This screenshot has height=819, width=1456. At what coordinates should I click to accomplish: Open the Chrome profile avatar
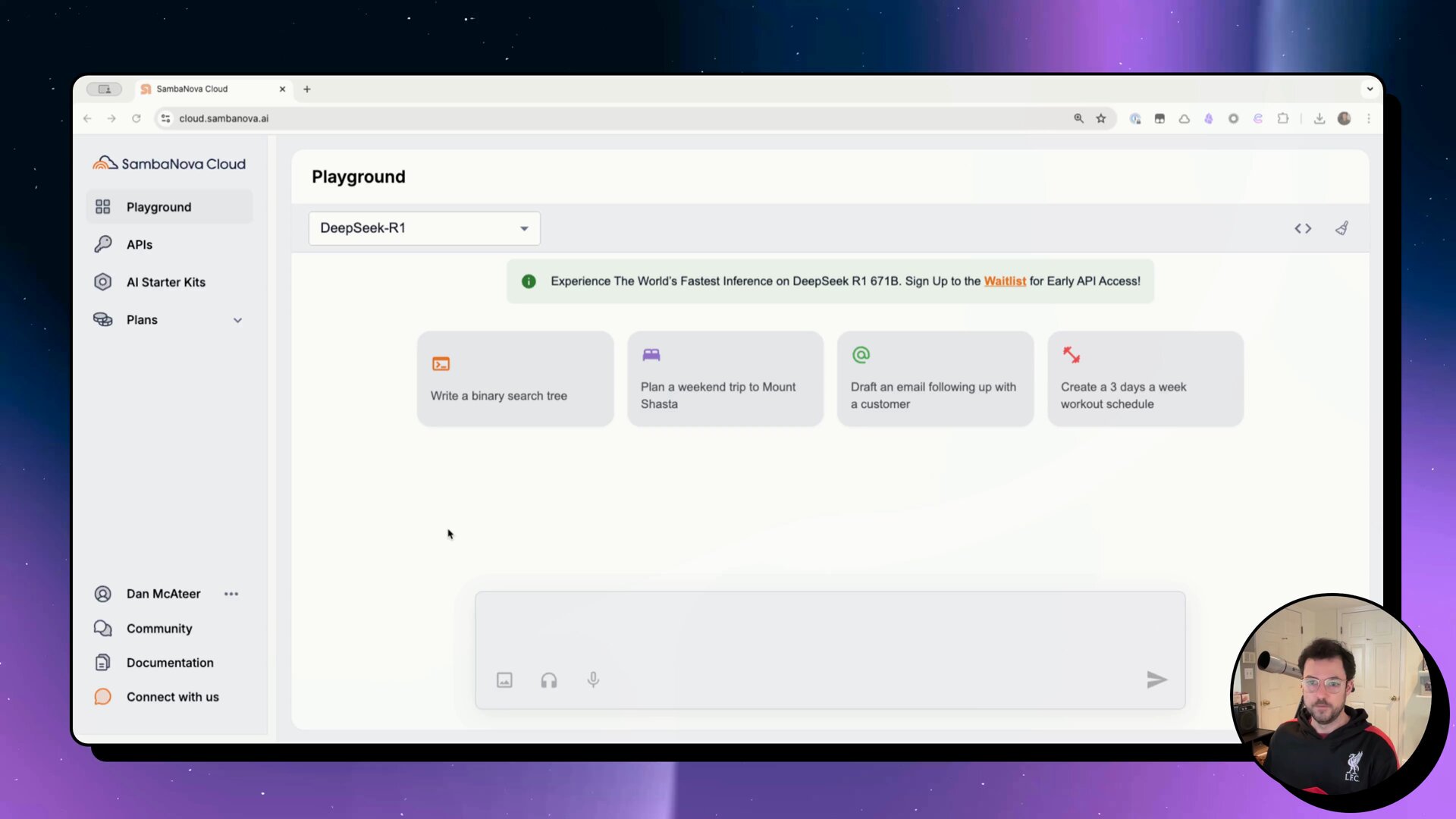tap(1344, 118)
